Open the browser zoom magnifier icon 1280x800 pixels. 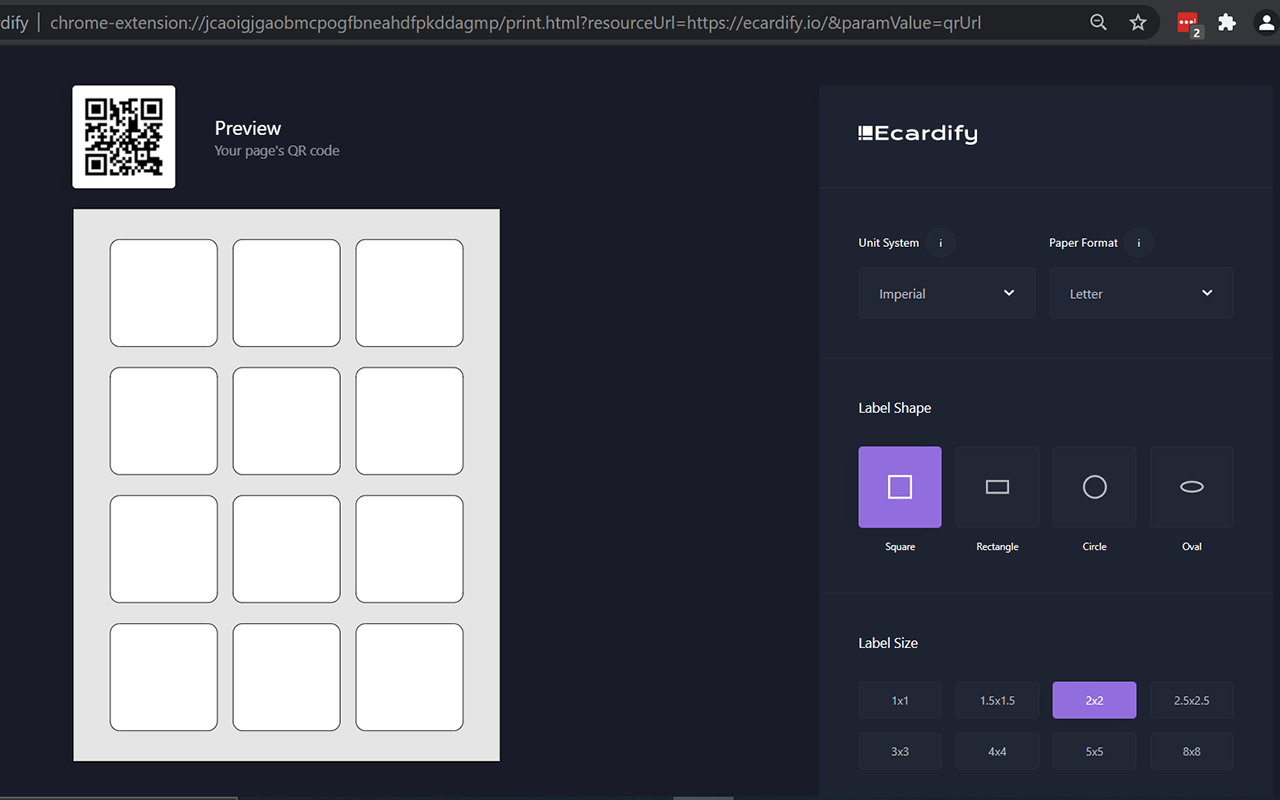coord(1098,22)
